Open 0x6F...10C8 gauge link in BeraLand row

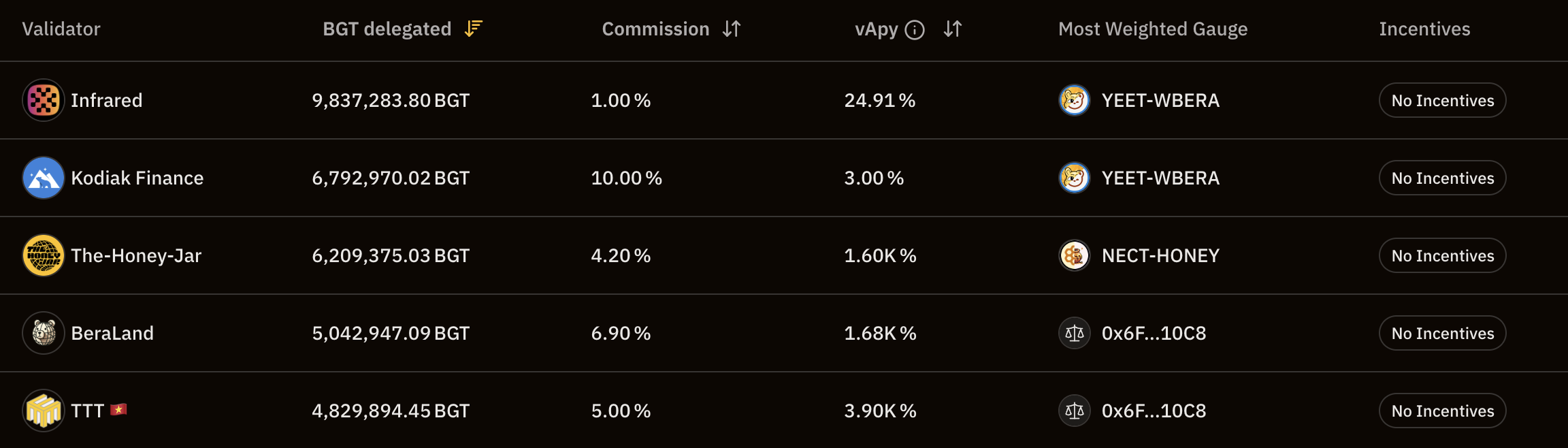click(x=1154, y=333)
